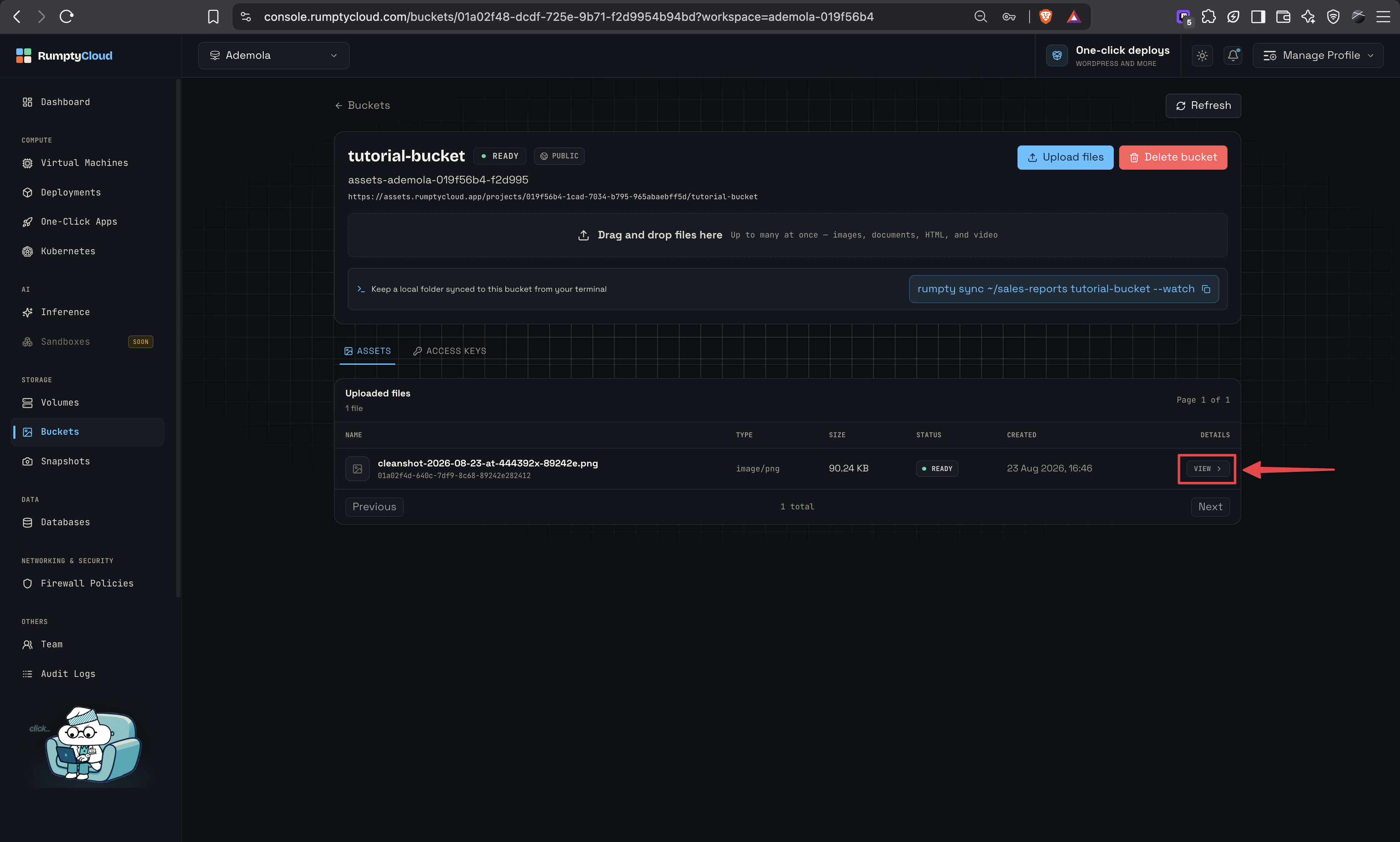
Task: Expand the Ademola workspace dropdown
Action: pos(274,55)
